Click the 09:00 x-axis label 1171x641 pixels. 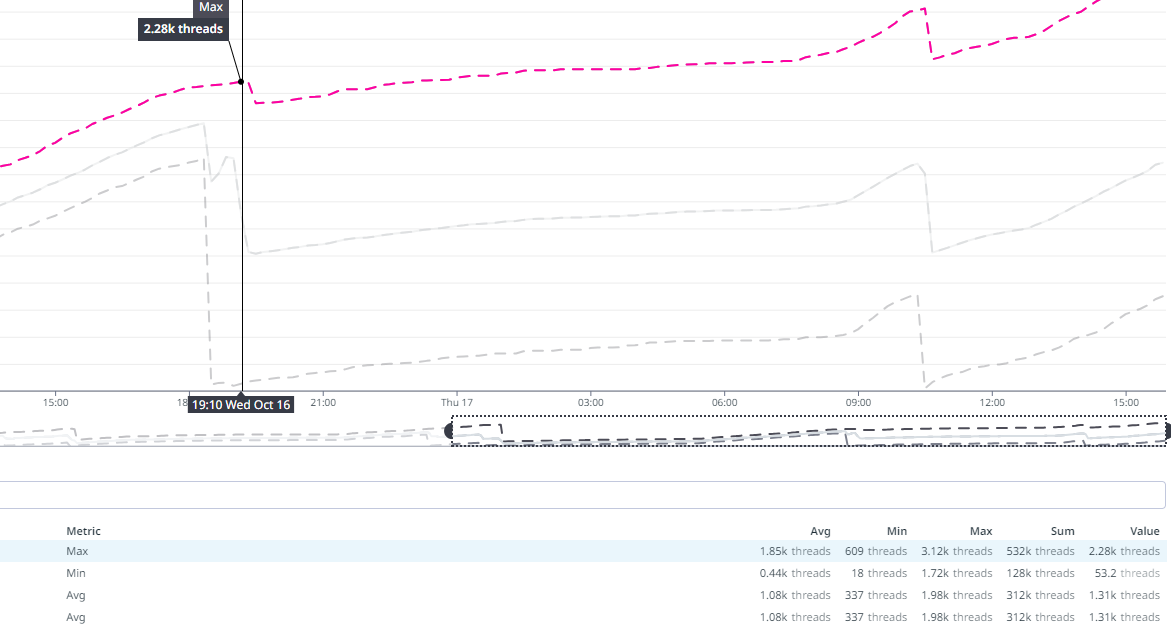click(858, 403)
